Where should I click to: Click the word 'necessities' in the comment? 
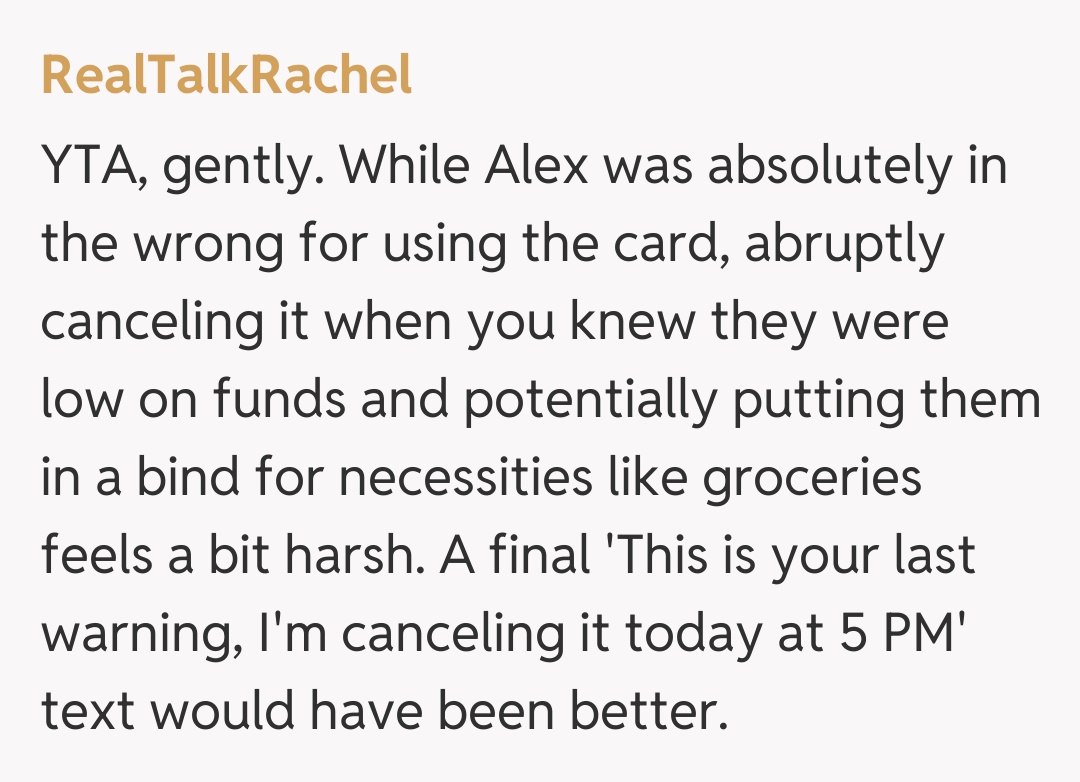(464, 477)
